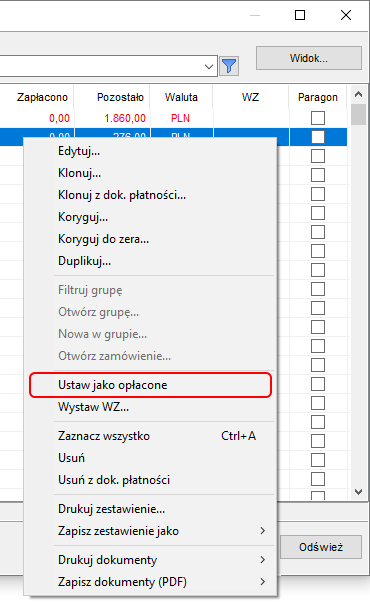Click the vertical scrollbar thumb
Viewport: 370px width, 602px height.
pyautogui.click(x=358, y=114)
